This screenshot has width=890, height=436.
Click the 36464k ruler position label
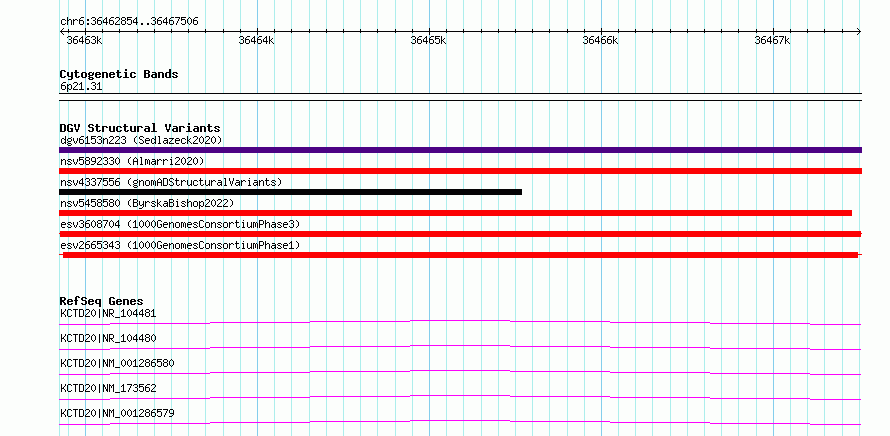coord(256,40)
